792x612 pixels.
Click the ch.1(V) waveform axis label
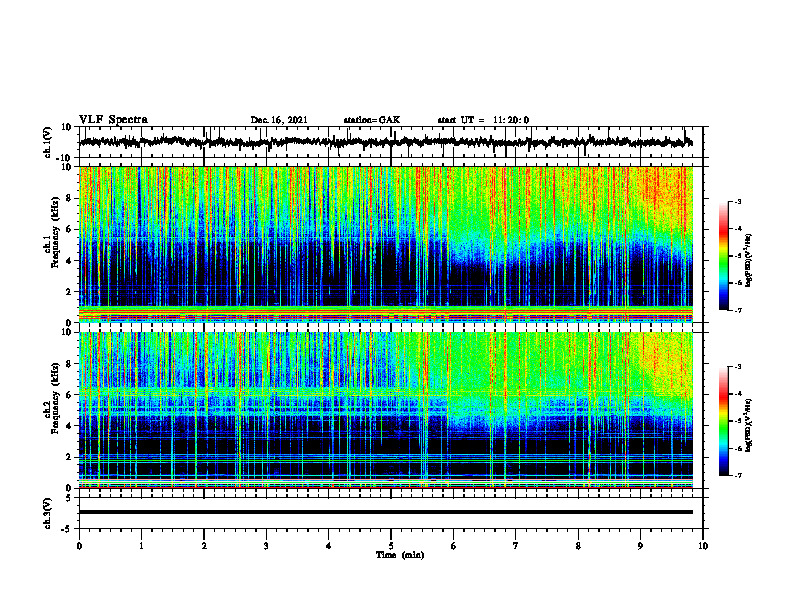[x=47, y=142]
